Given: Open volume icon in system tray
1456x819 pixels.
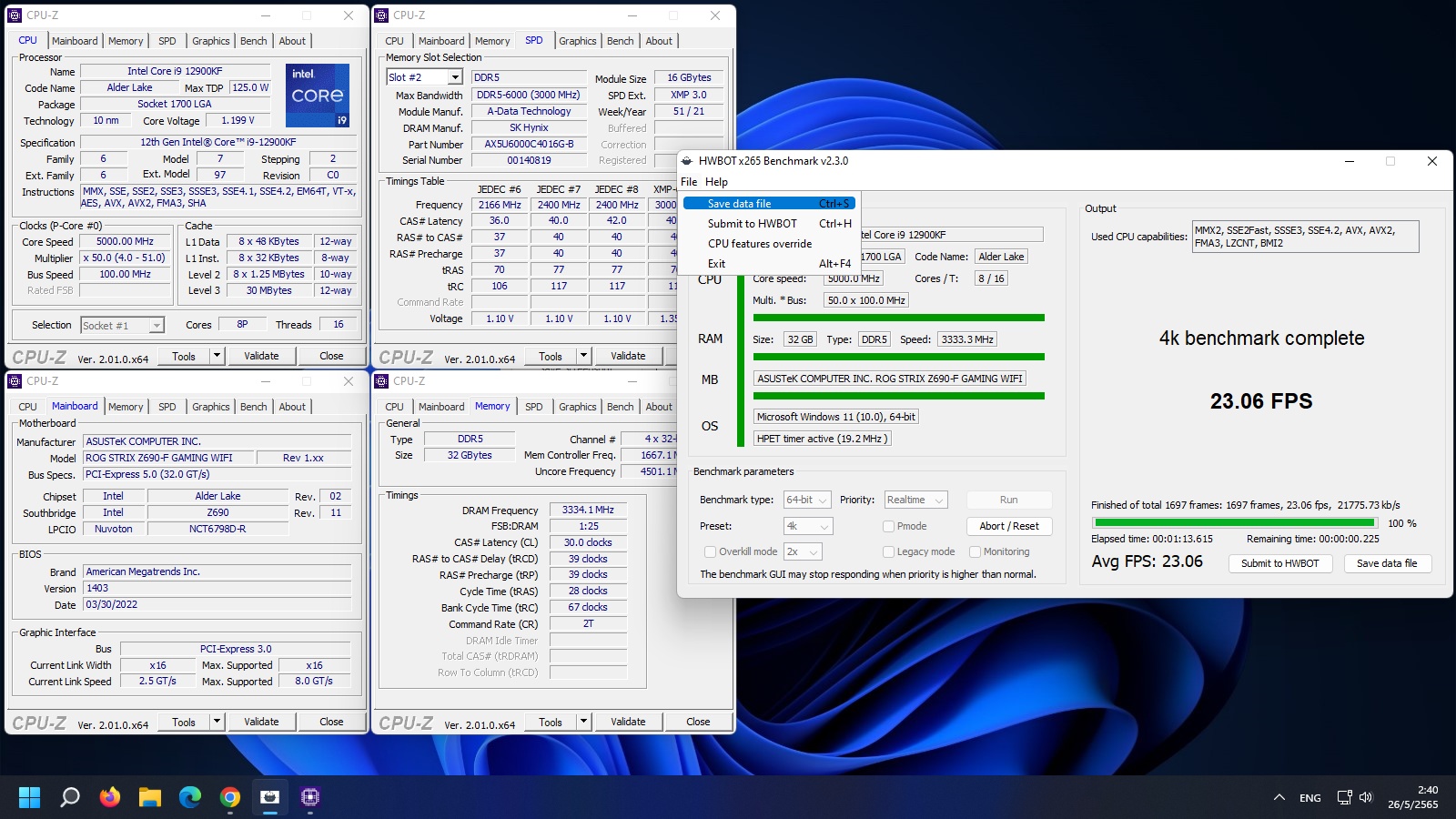Looking at the screenshot, I should [x=1365, y=797].
